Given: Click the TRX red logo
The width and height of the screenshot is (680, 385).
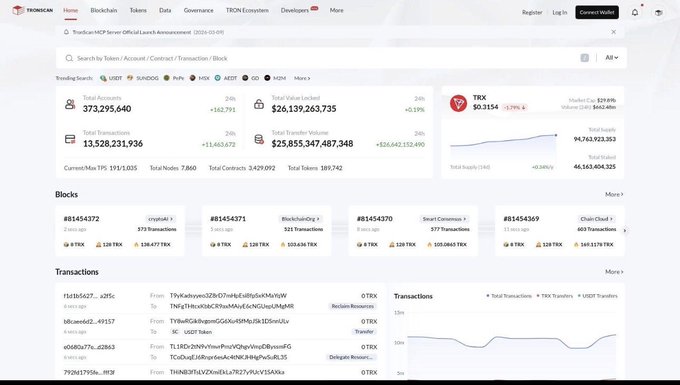Looking at the screenshot, I should [x=458, y=103].
